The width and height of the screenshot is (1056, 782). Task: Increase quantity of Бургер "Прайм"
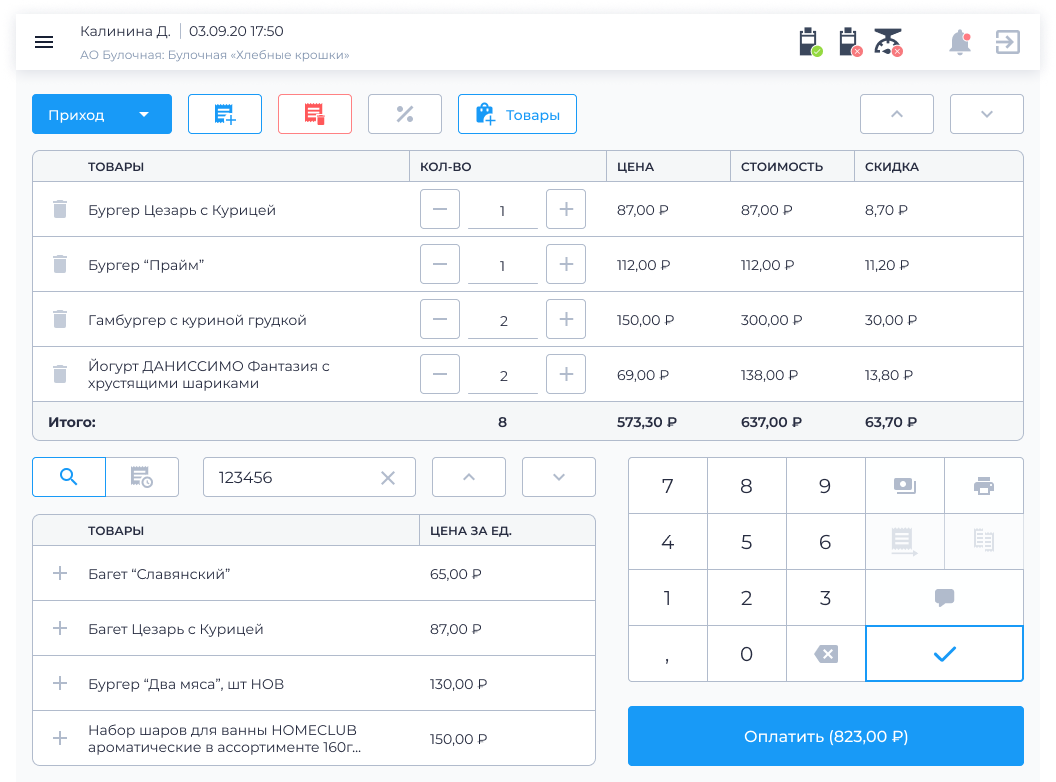566,265
